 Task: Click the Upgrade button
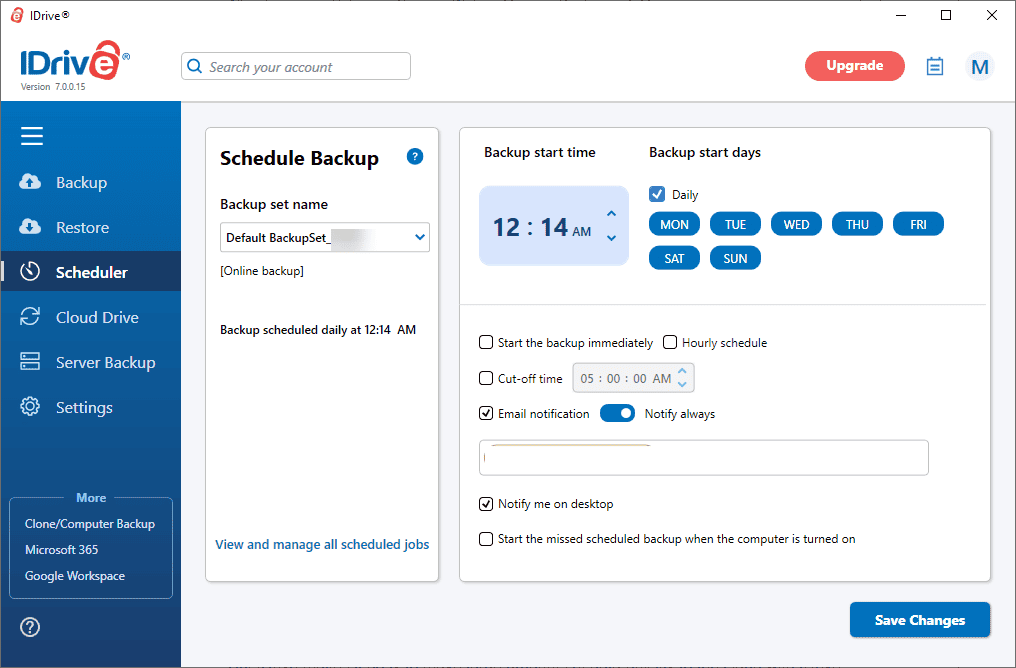pyautogui.click(x=855, y=66)
